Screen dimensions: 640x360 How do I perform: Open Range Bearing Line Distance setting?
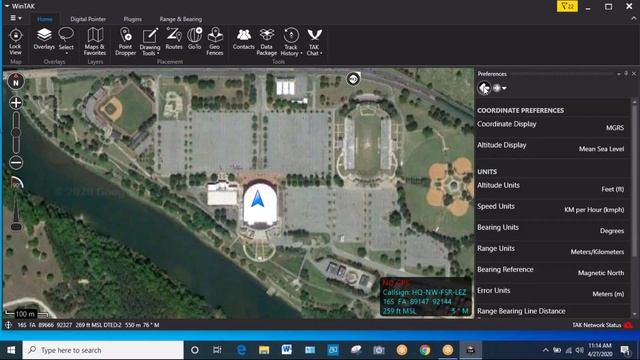pos(551,311)
